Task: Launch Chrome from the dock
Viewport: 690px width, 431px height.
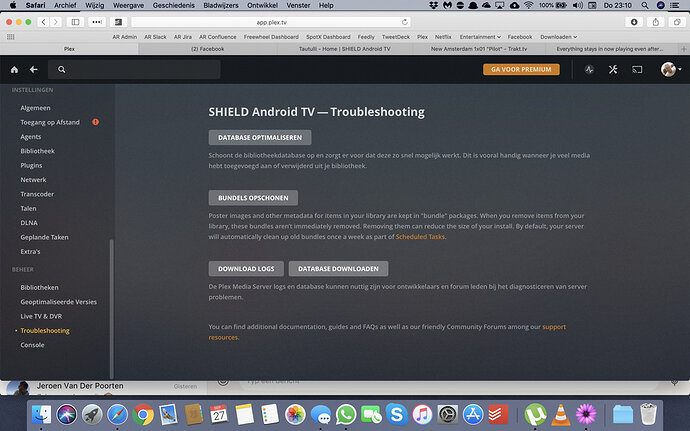Action: 143,415
